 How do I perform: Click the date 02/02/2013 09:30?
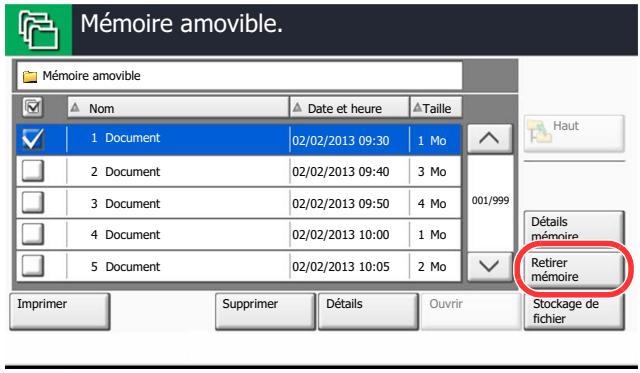(340, 141)
